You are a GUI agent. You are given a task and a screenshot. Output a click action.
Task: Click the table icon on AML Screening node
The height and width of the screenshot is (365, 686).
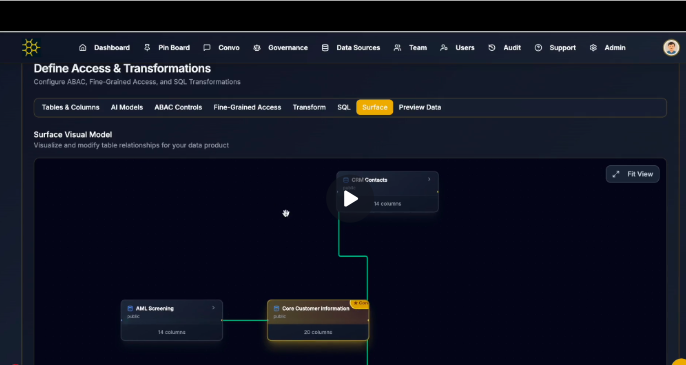point(130,308)
